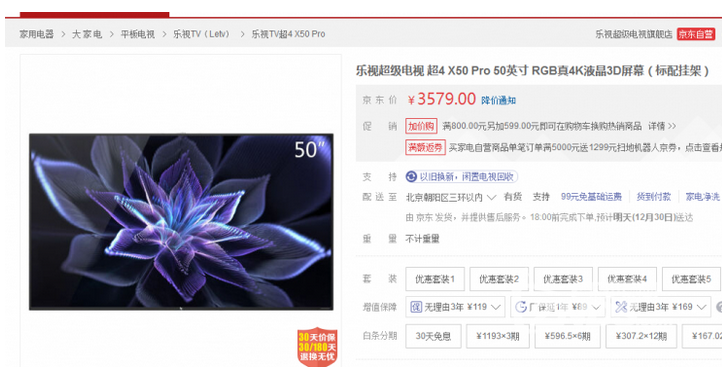Click the ¥3579.00 price

pyautogui.click(x=442, y=99)
